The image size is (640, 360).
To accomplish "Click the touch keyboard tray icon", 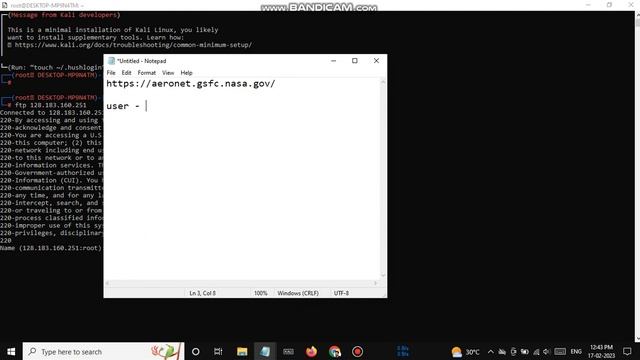I will pos(560,351).
